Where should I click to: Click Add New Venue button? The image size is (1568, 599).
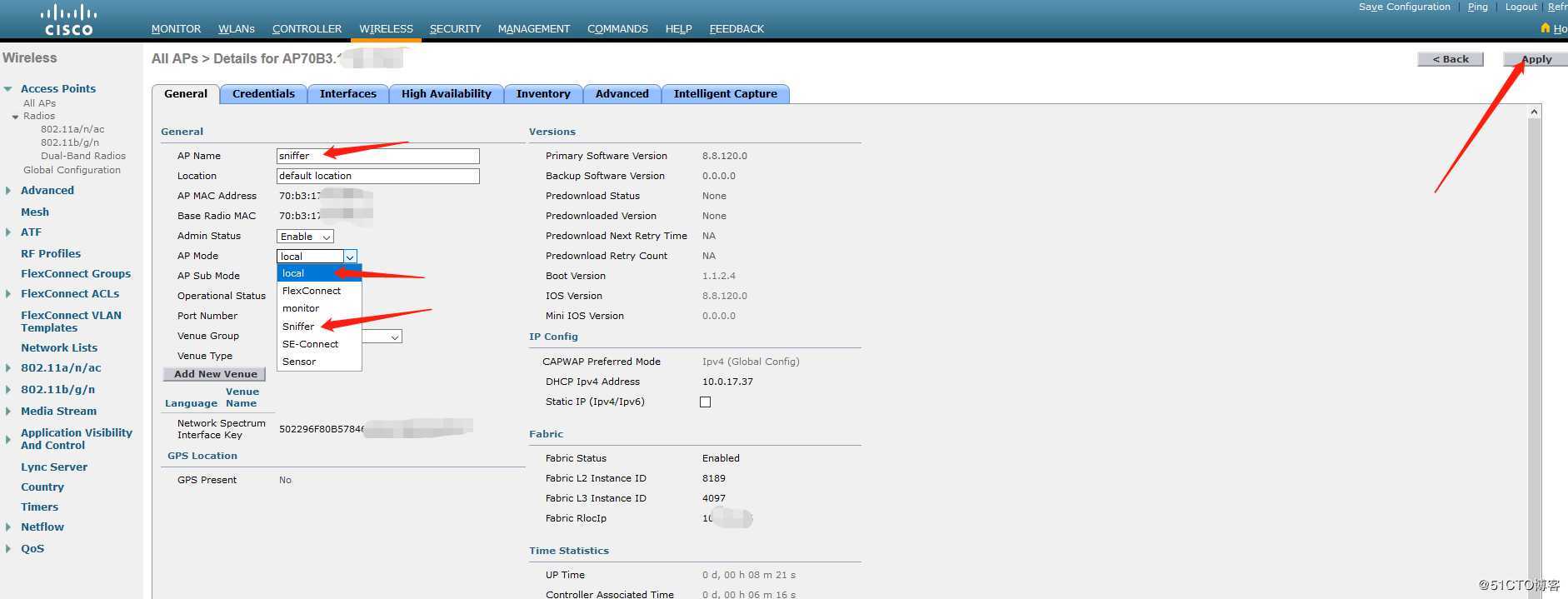pyautogui.click(x=215, y=374)
